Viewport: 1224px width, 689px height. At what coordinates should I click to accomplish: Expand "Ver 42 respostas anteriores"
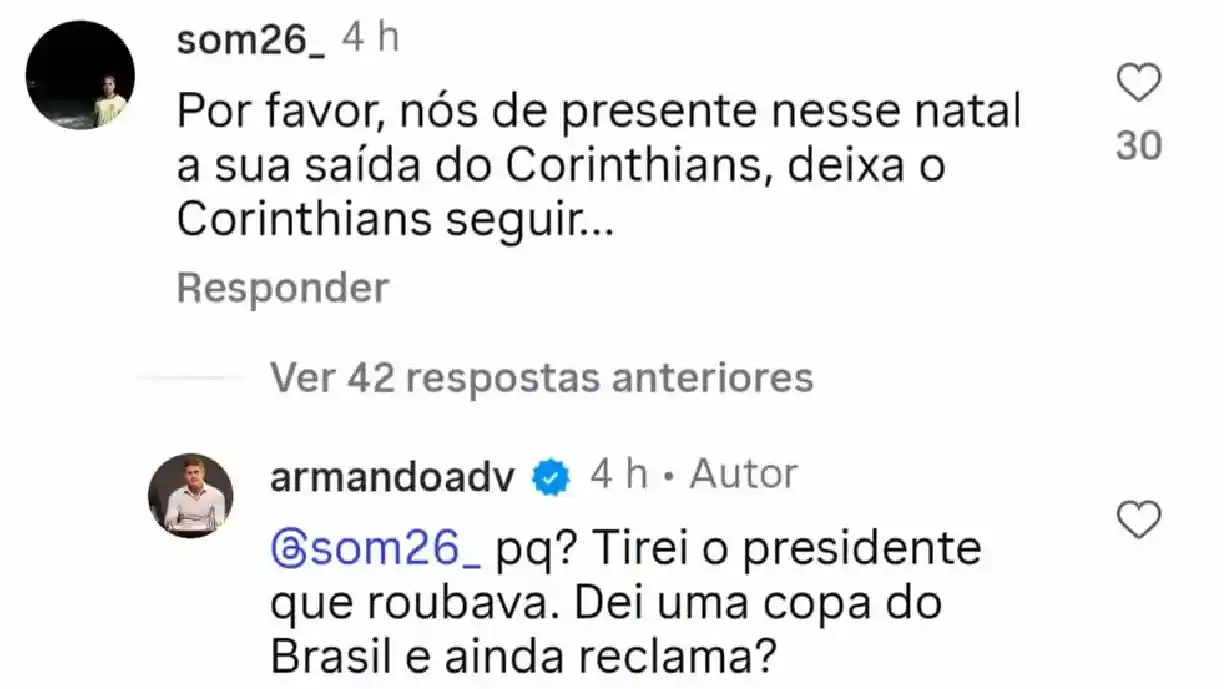coord(541,378)
